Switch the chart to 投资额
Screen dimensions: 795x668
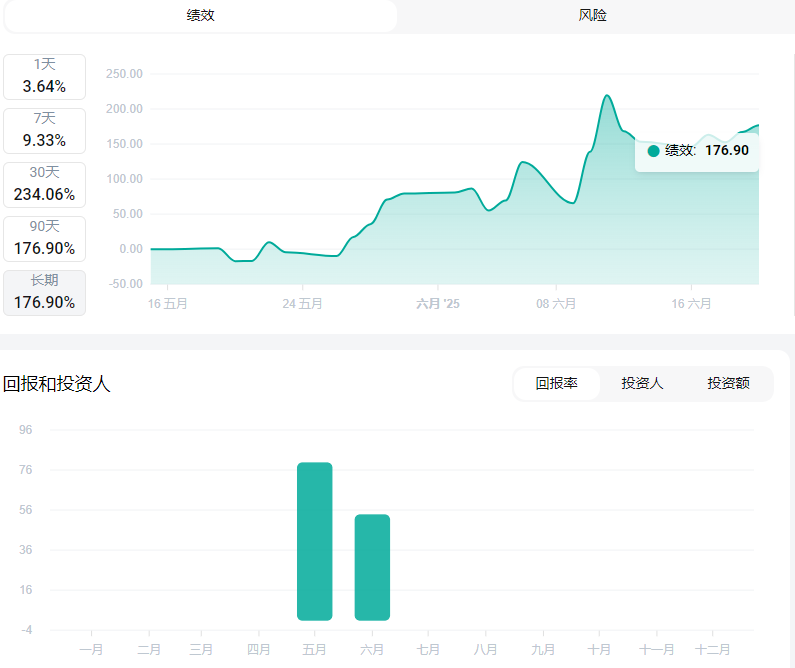[x=728, y=383]
